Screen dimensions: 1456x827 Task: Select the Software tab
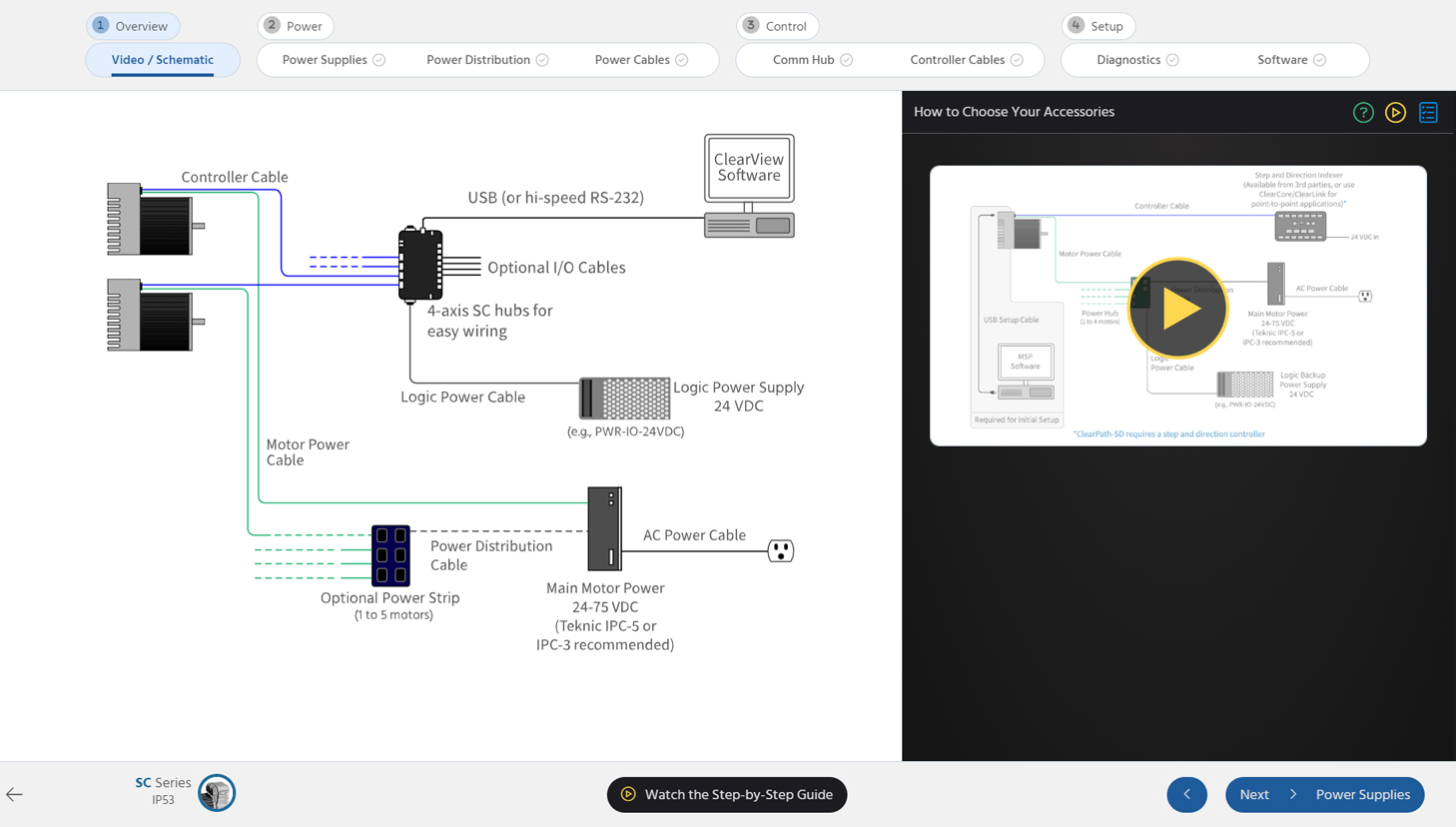pyautogui.click(x=1290, y=60)
